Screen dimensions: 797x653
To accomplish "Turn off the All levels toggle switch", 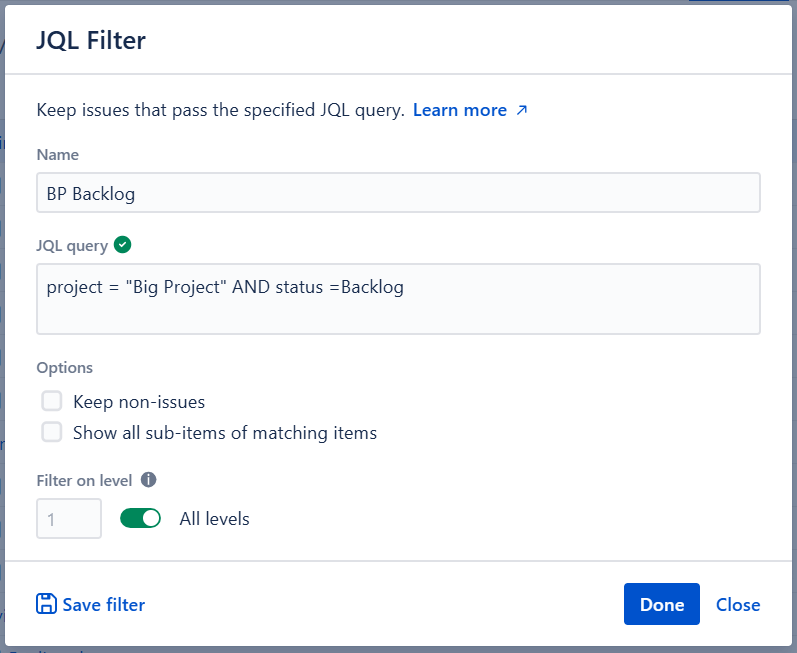I will point(141,519).
